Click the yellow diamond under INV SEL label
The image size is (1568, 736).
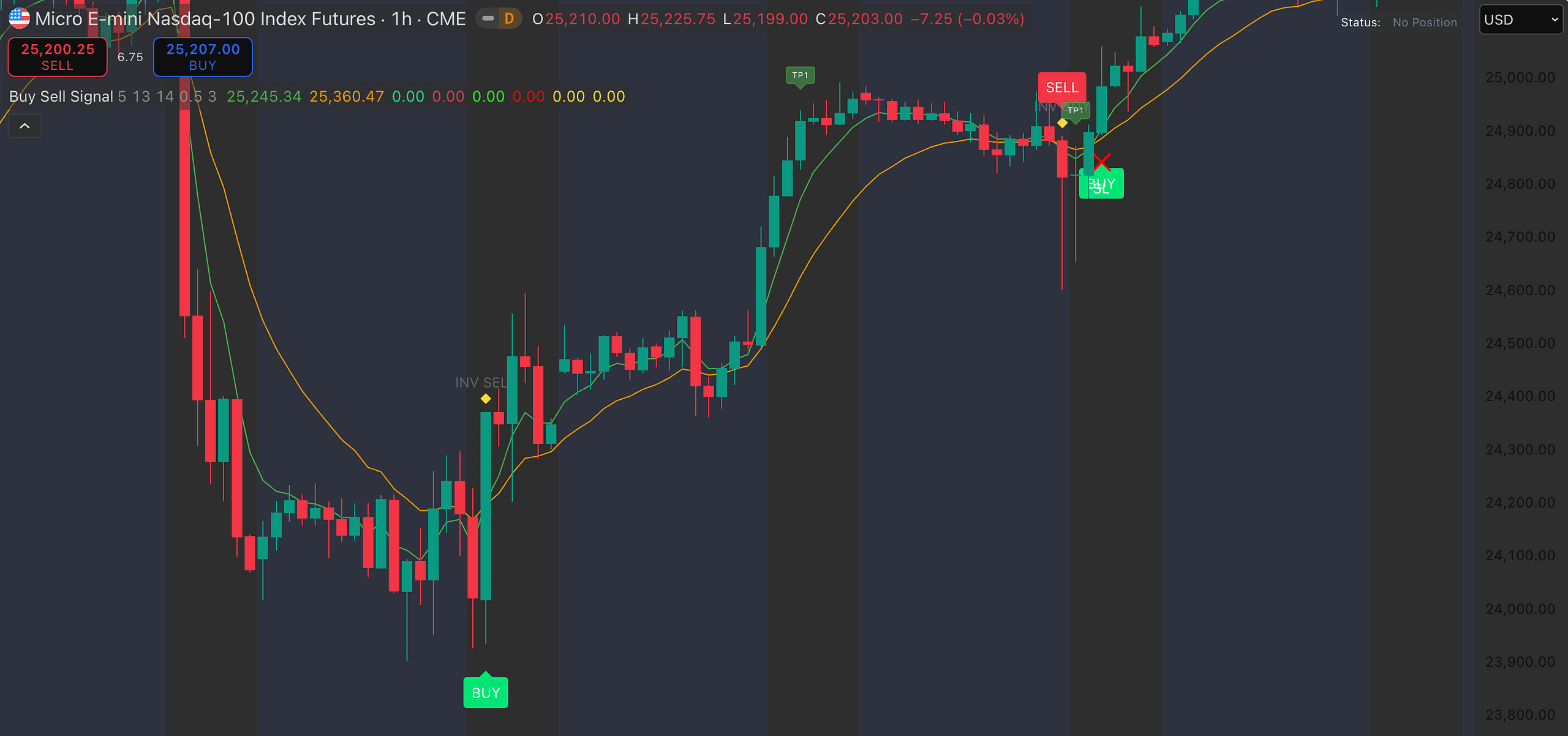[x=486, y=399]
